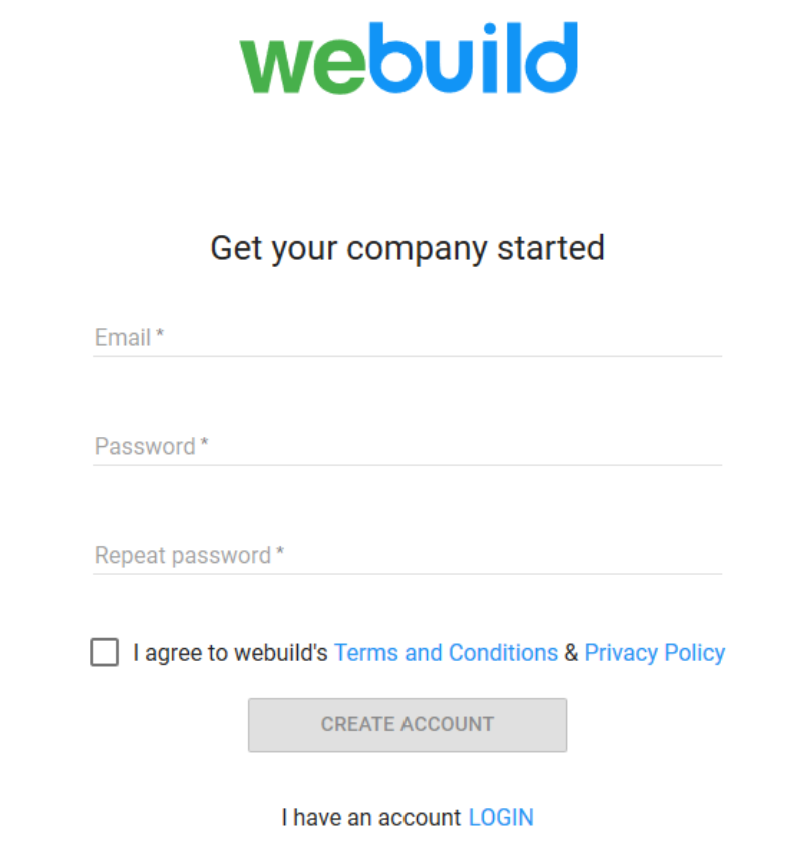Click the asterisk after Repeat password
Viewport: 804px width, 864px height.
tap(280, 552)
